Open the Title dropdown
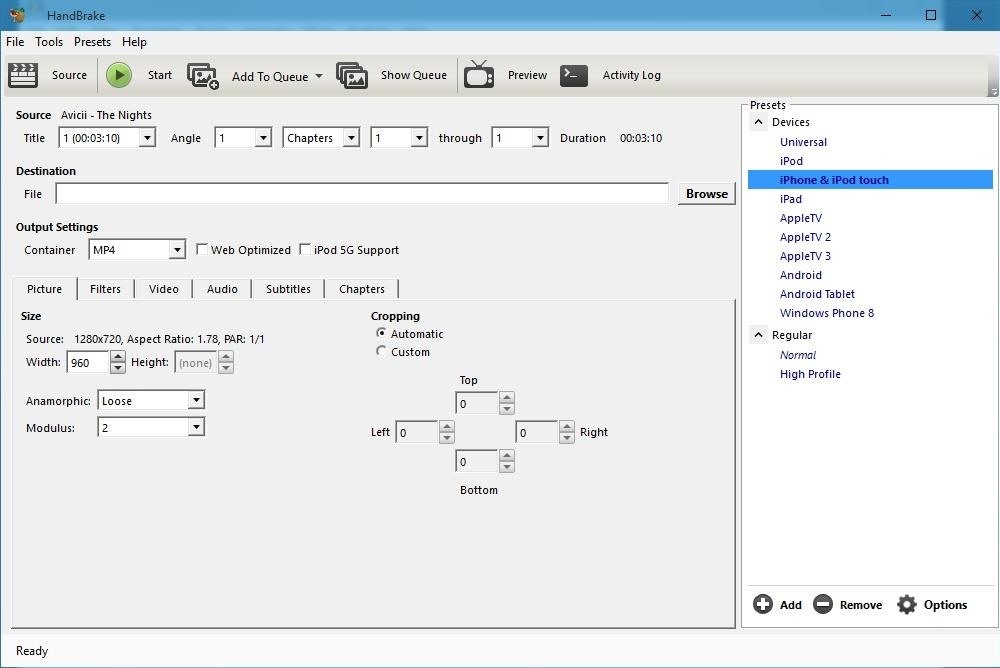The image size is (1000, 668). [147, 138]
